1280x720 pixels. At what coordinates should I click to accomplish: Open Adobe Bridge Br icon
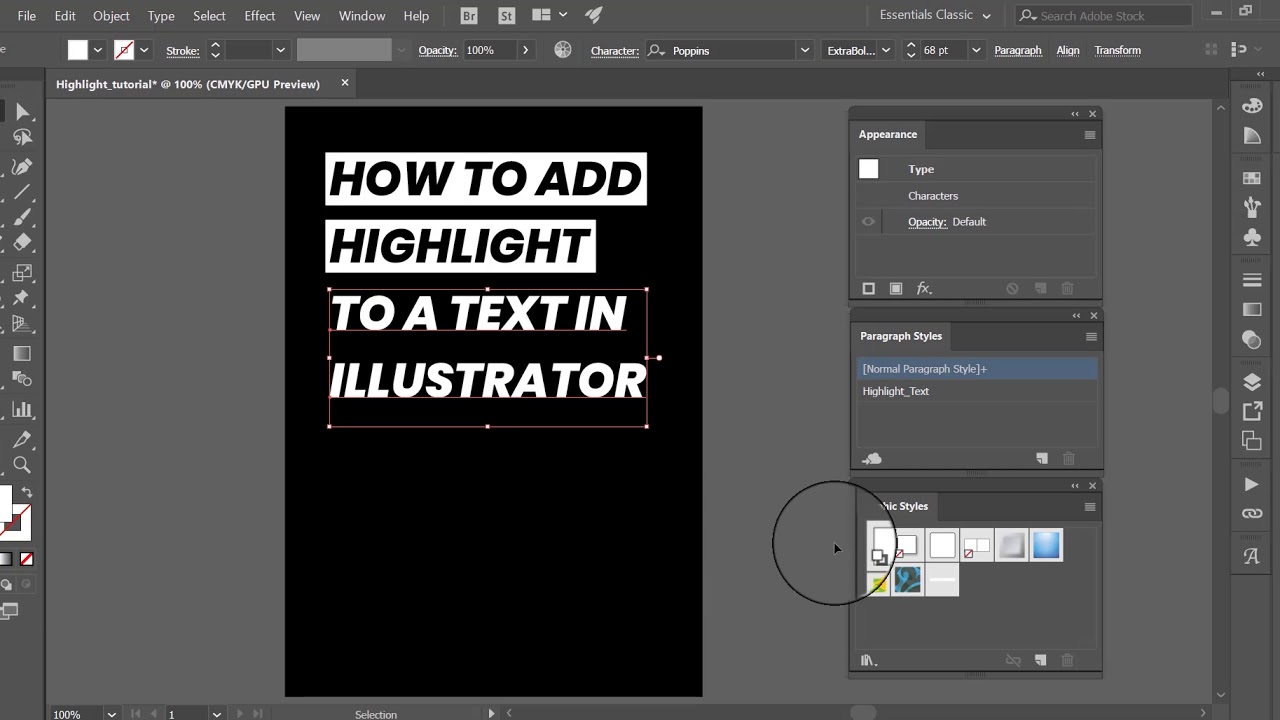tap(469, 16)
